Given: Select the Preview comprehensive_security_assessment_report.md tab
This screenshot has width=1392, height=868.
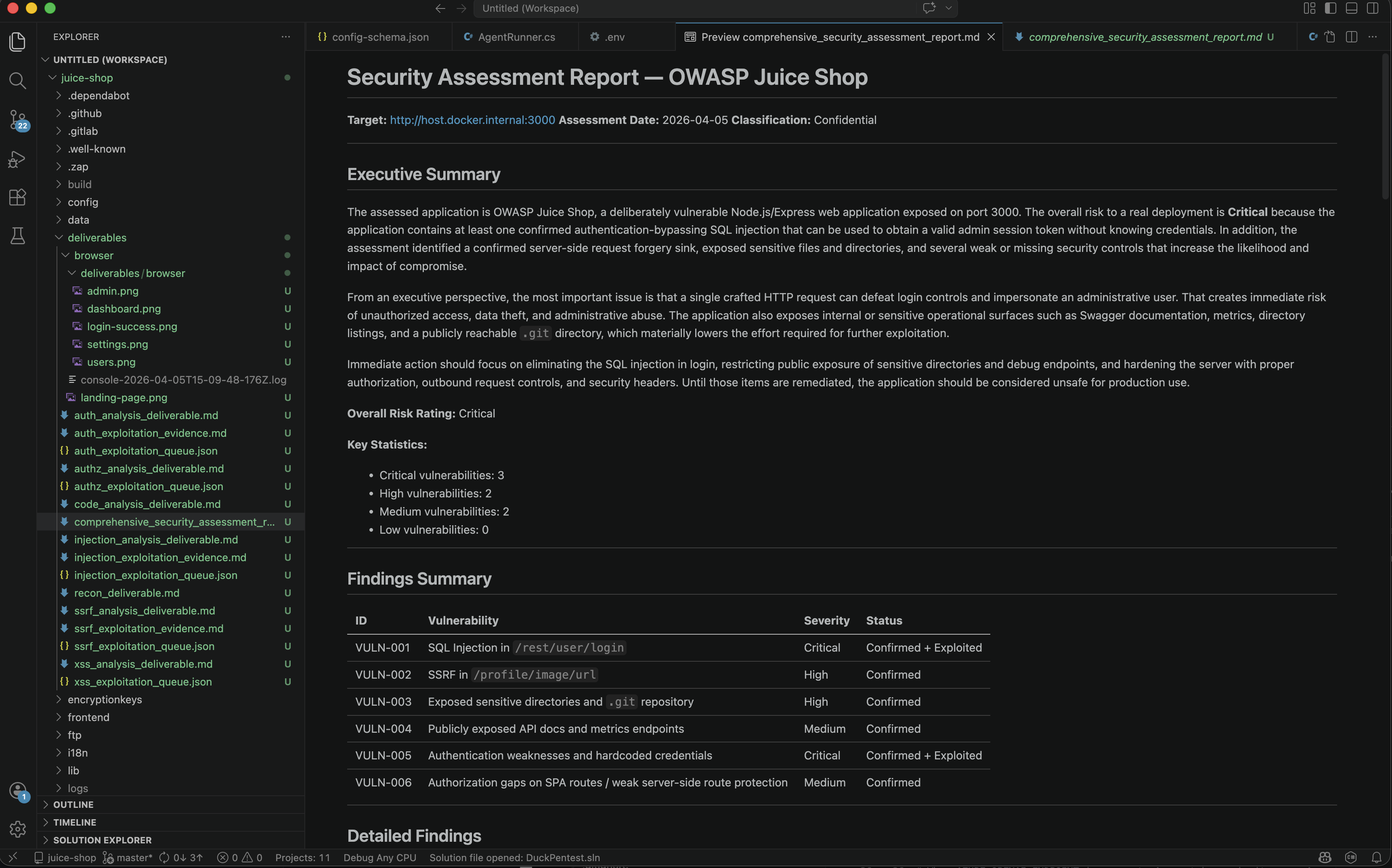Looking at the screenshot, I should click(x=840, y=37).
